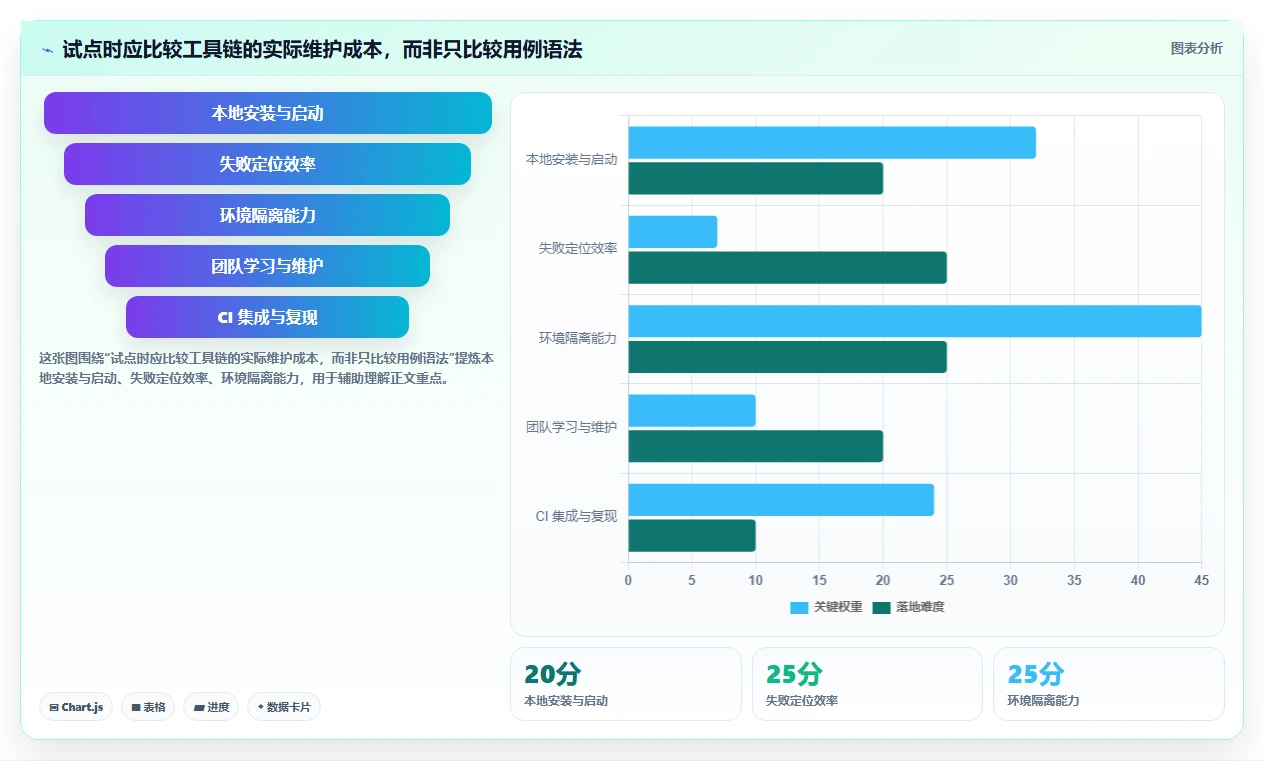This screenshot has width=1264, height=761.
Task: Select the 本地安装与启动 funnel stage
Action: pos(268,113)
